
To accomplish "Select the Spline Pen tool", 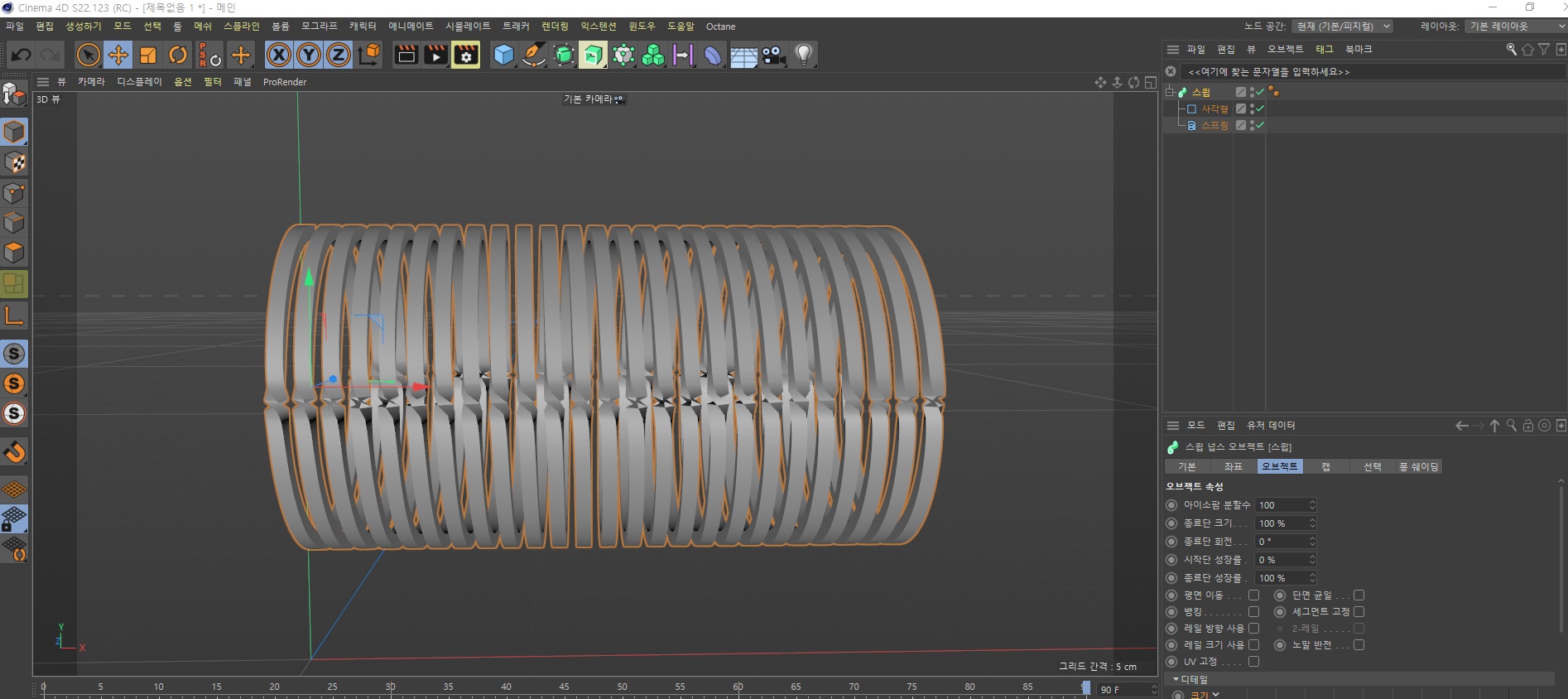I will (534, 55).
